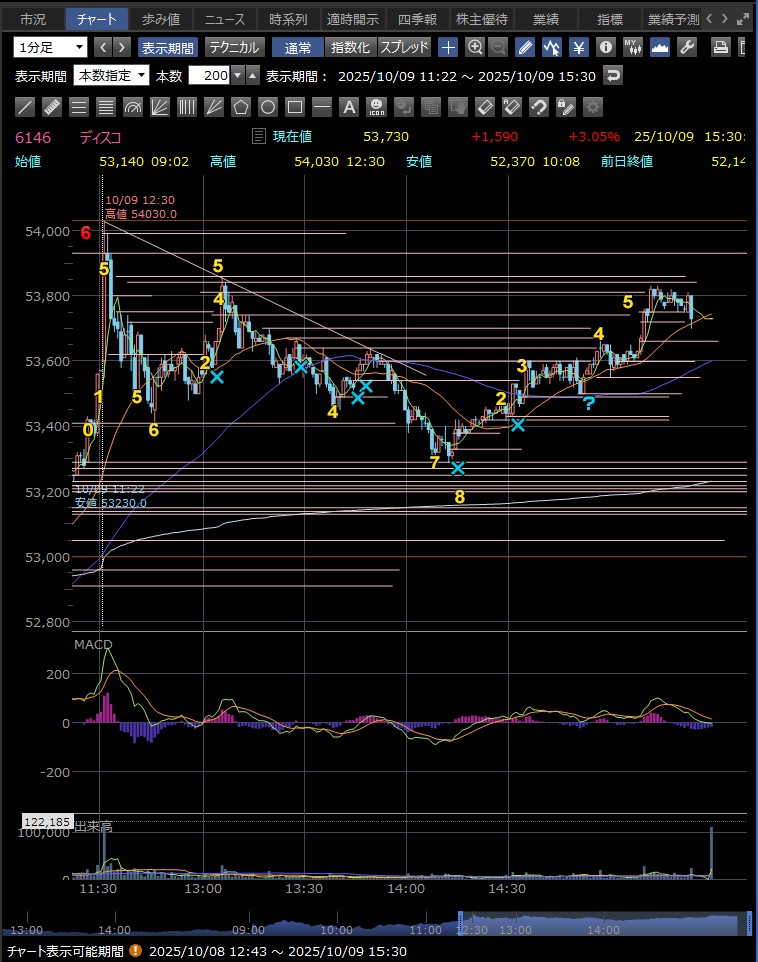Toggle the 指数化 (indexed) display mode
Screen dimensions: 758x962
coord(350,47)
